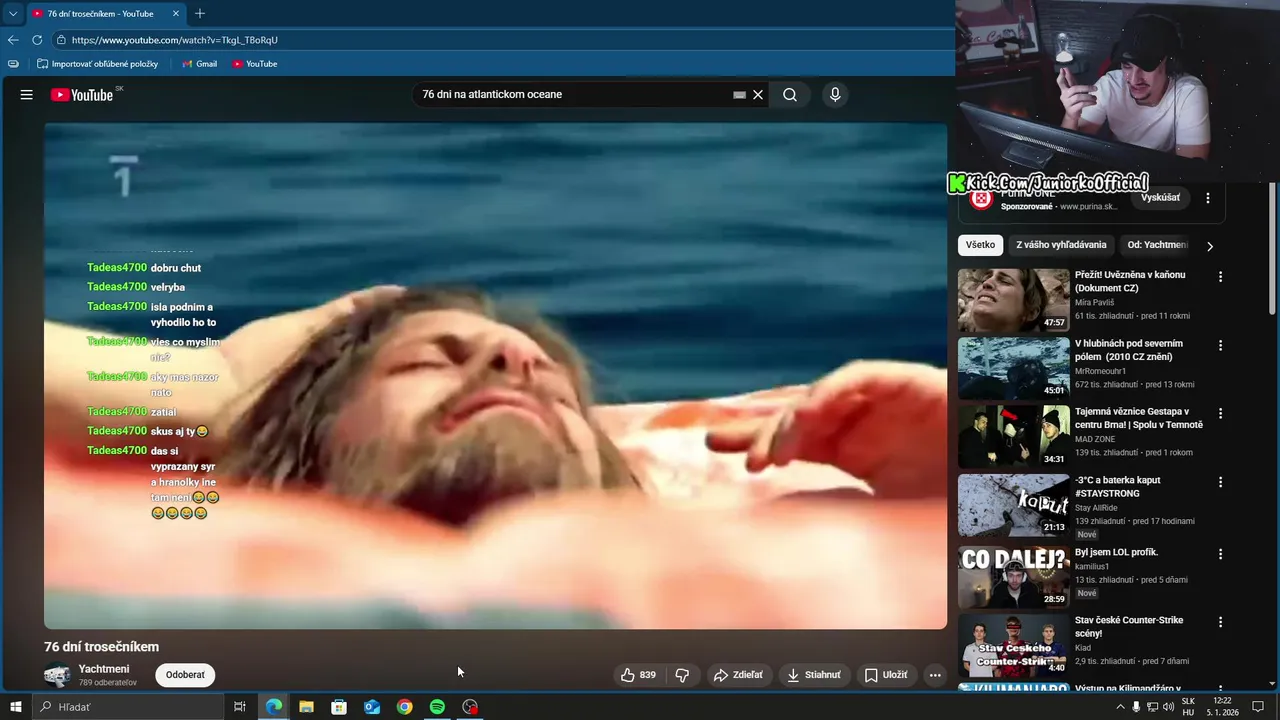Open more actions ellipsis below the video
1280x720 pixels.
pyautogui.click(x=935, y=675)
